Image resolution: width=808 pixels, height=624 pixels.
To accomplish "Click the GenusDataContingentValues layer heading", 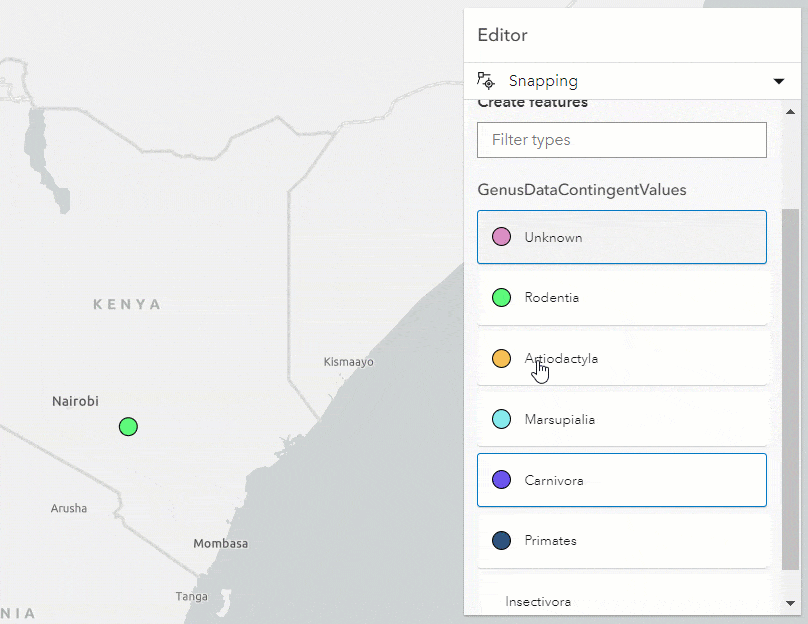I will 582,190.
